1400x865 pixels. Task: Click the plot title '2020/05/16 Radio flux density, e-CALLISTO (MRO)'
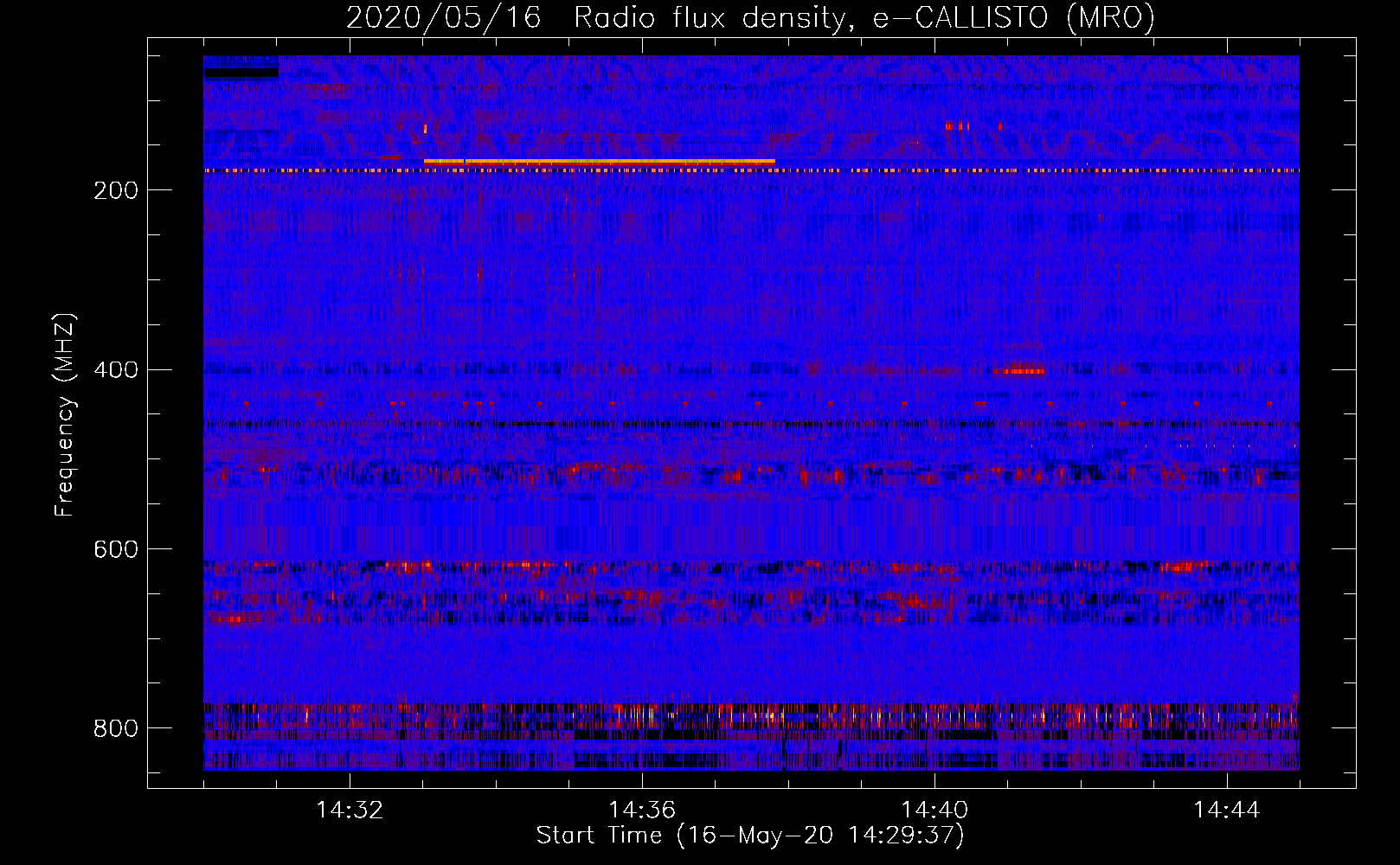[x=750, y=17]
